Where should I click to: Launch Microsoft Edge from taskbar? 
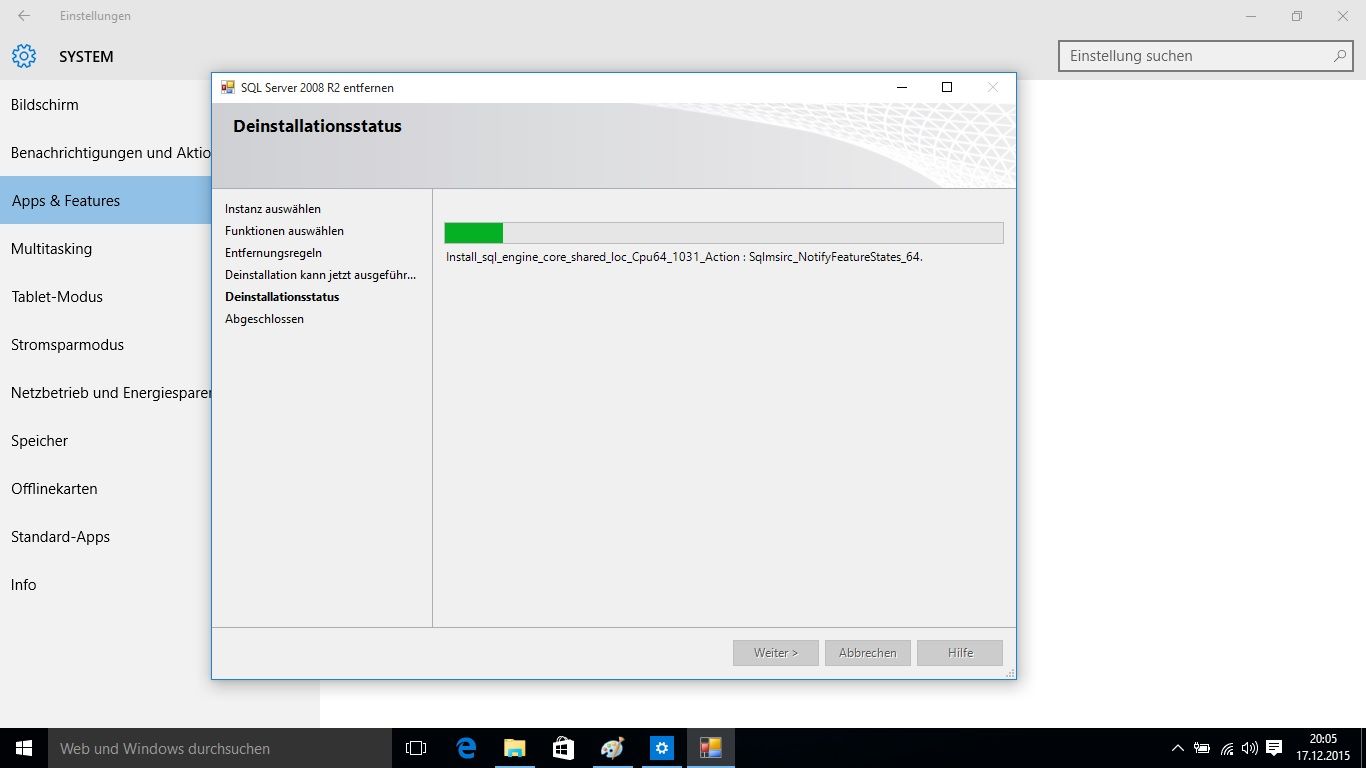pyautogui.click(x=465, y=748)
